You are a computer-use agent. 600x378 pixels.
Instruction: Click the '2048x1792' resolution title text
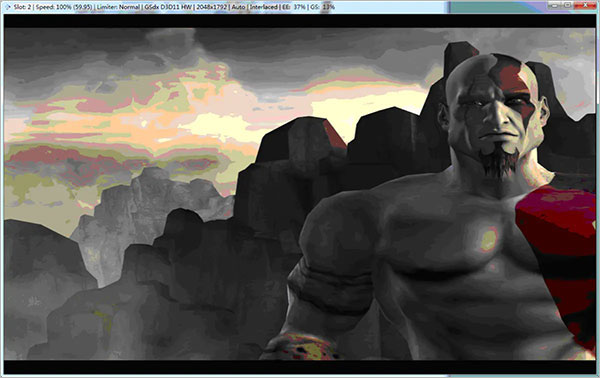click(x=211, y=7)
